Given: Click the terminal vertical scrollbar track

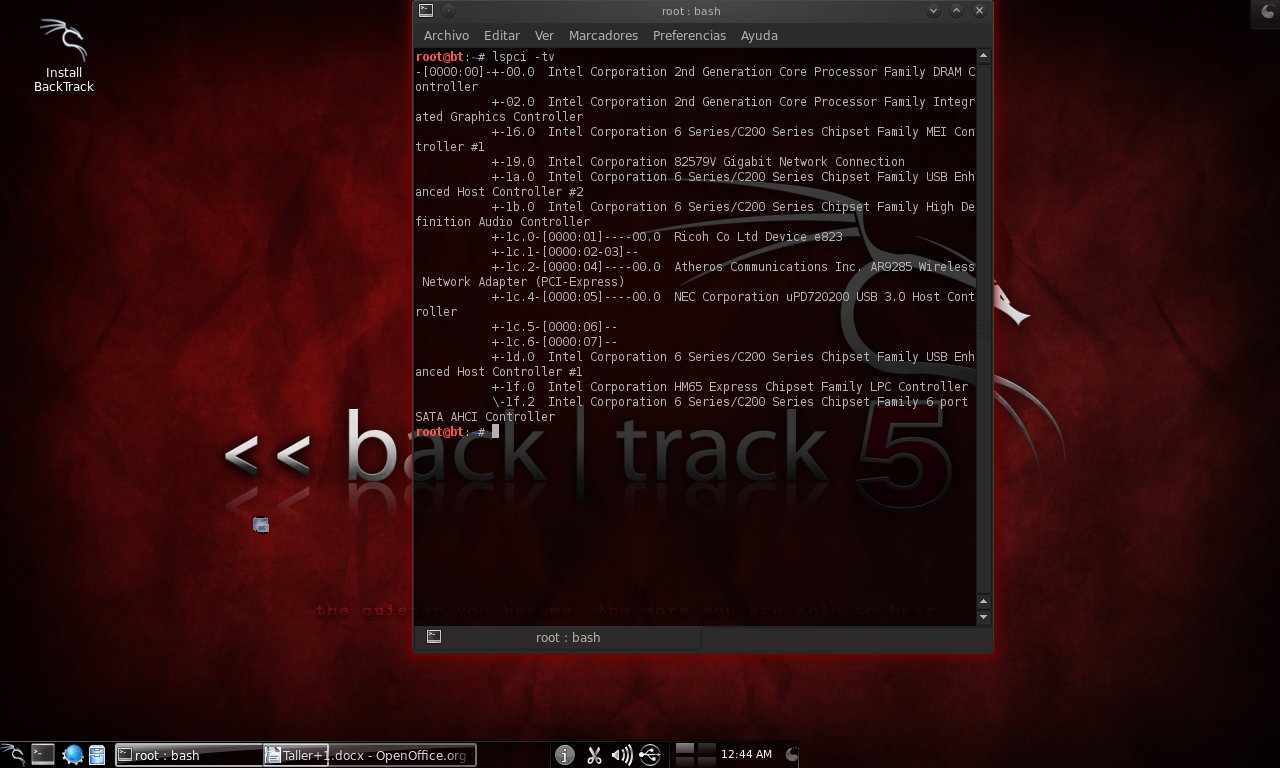Looking at the screenshot, I should [983, 330].
